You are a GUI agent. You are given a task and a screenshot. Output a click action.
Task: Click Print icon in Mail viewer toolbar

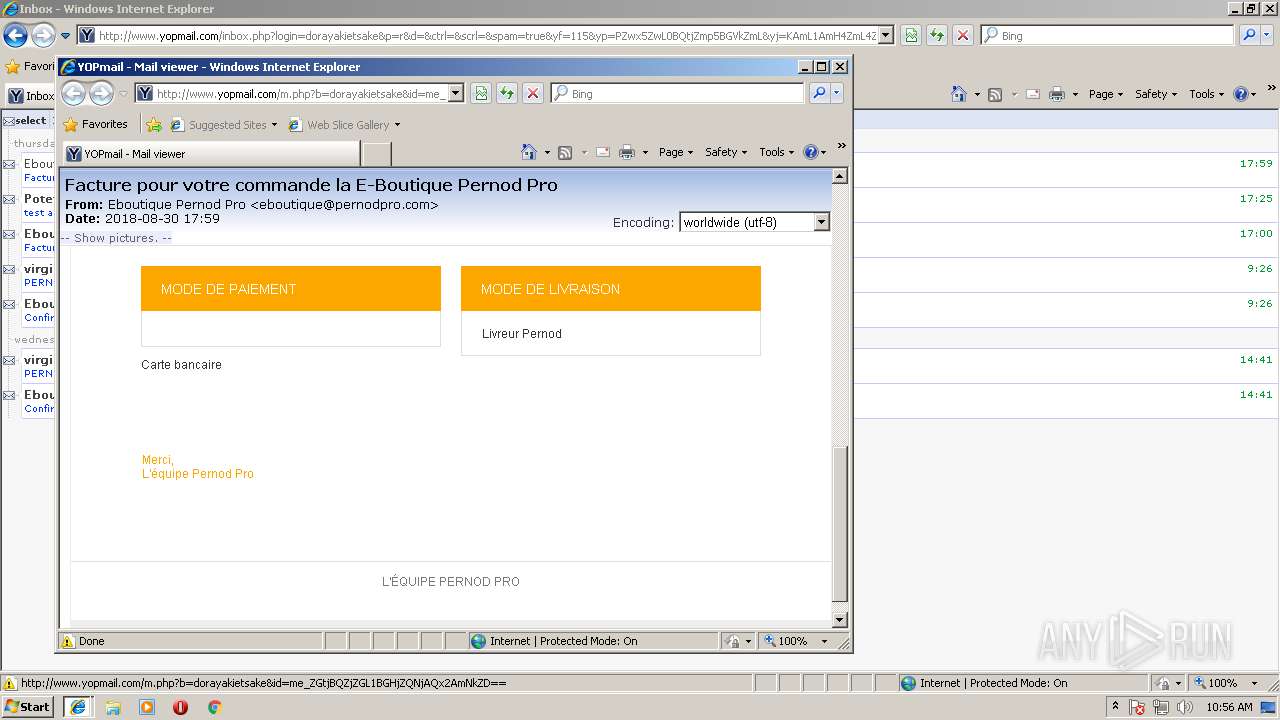(x=627, y=152)
